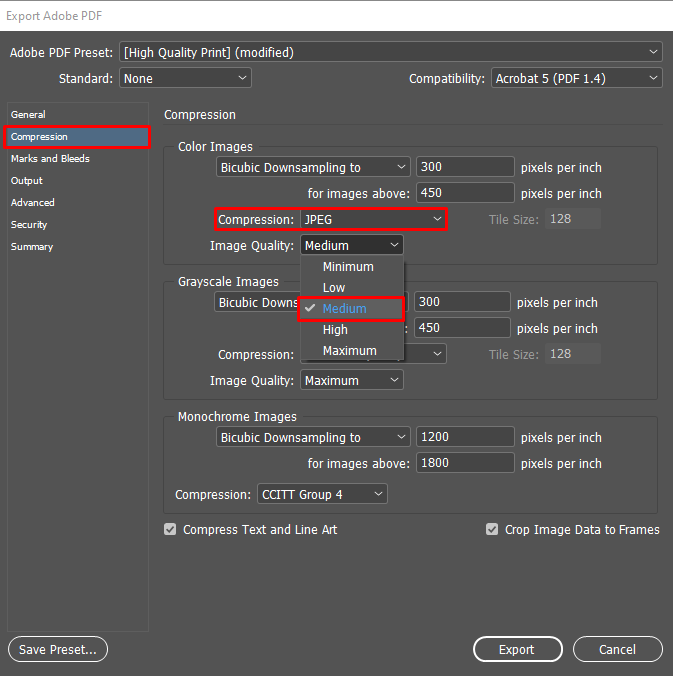Choose Low image quality
The image size is (673, 676).
pyautogui.click(x=352, y=288)
